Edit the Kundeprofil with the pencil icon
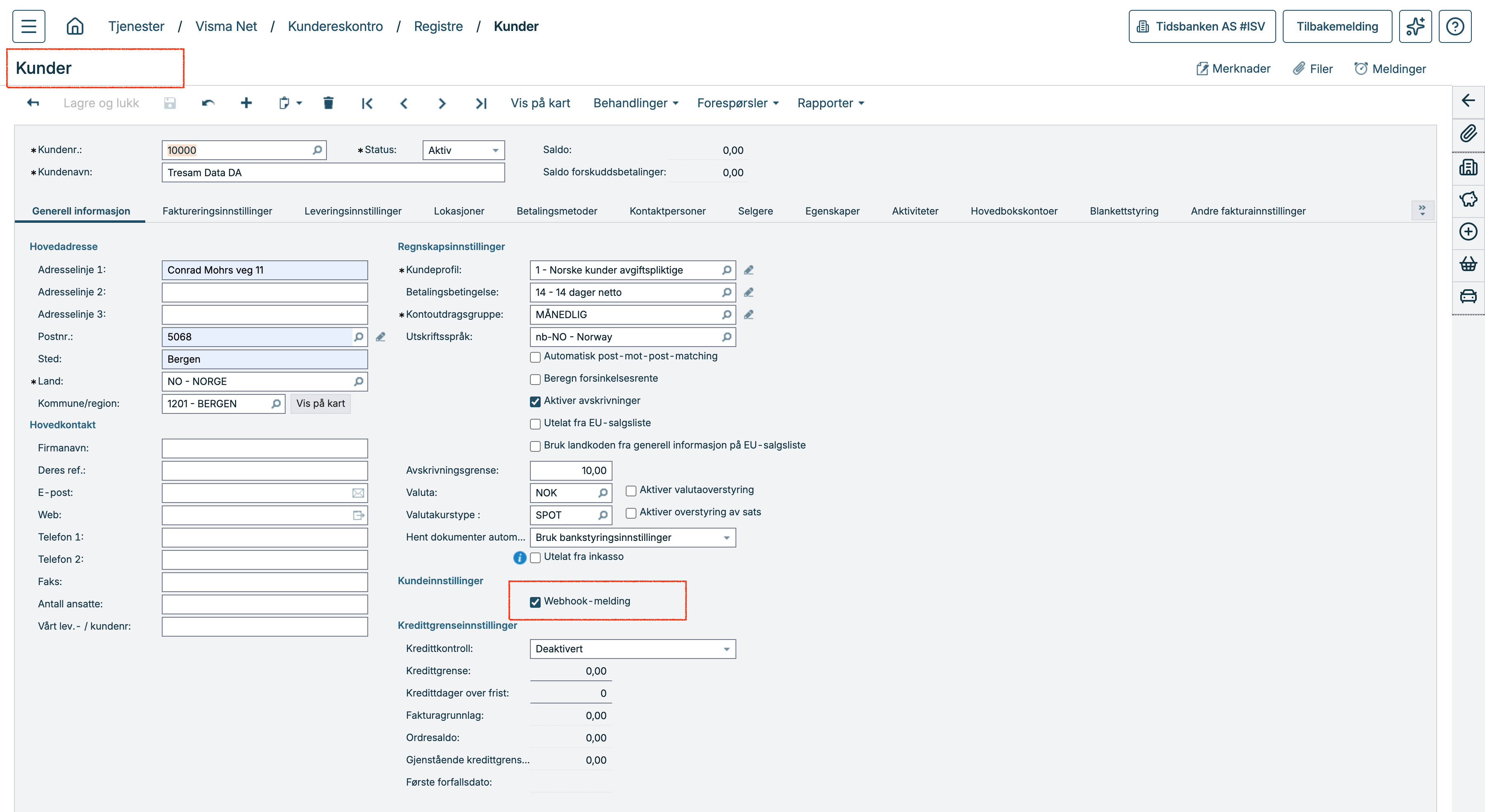The width and height of the screenshot is (1485, 812). (748, 270)
